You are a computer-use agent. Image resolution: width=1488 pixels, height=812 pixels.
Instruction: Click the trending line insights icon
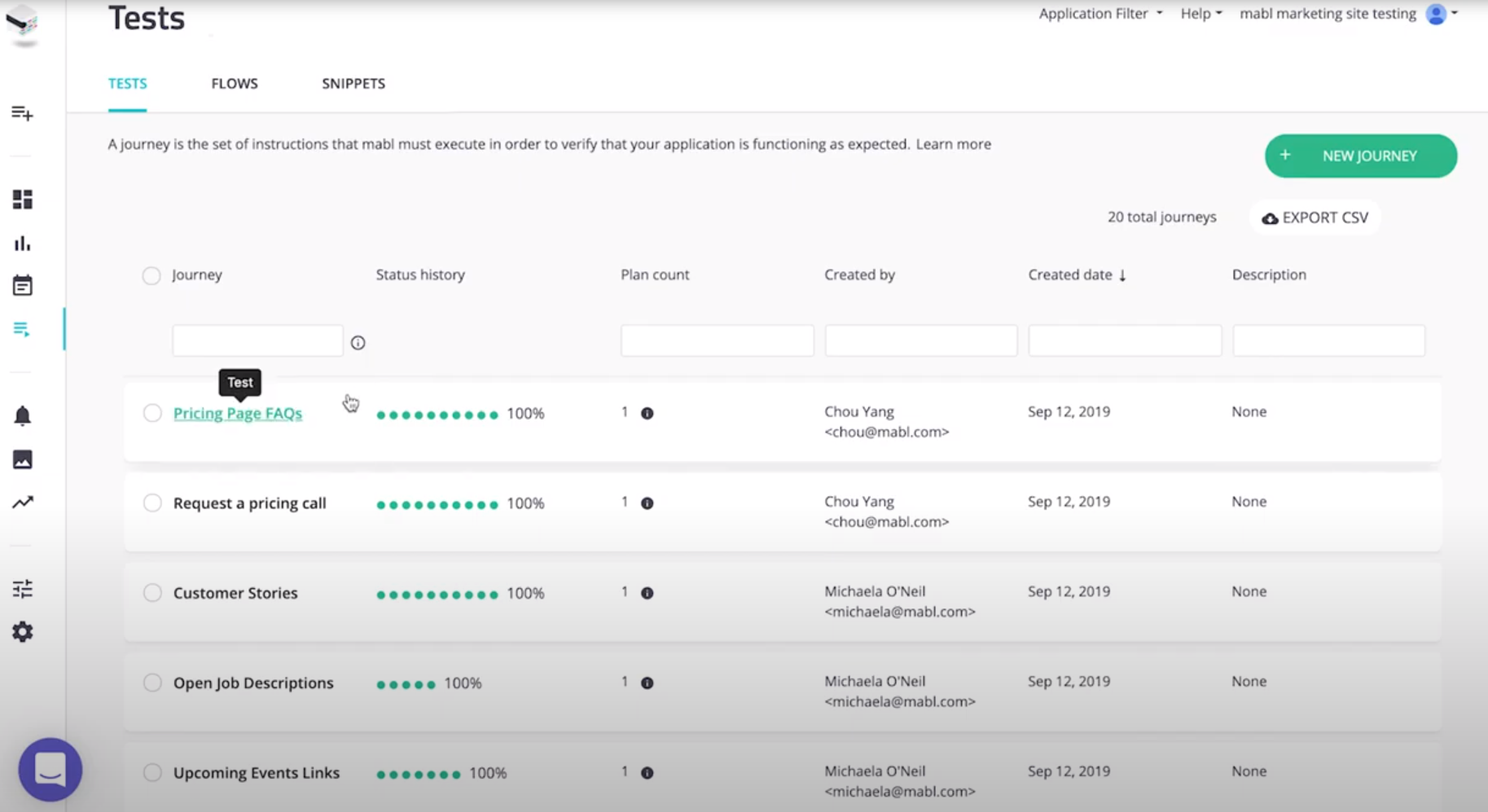click(23, 503)
